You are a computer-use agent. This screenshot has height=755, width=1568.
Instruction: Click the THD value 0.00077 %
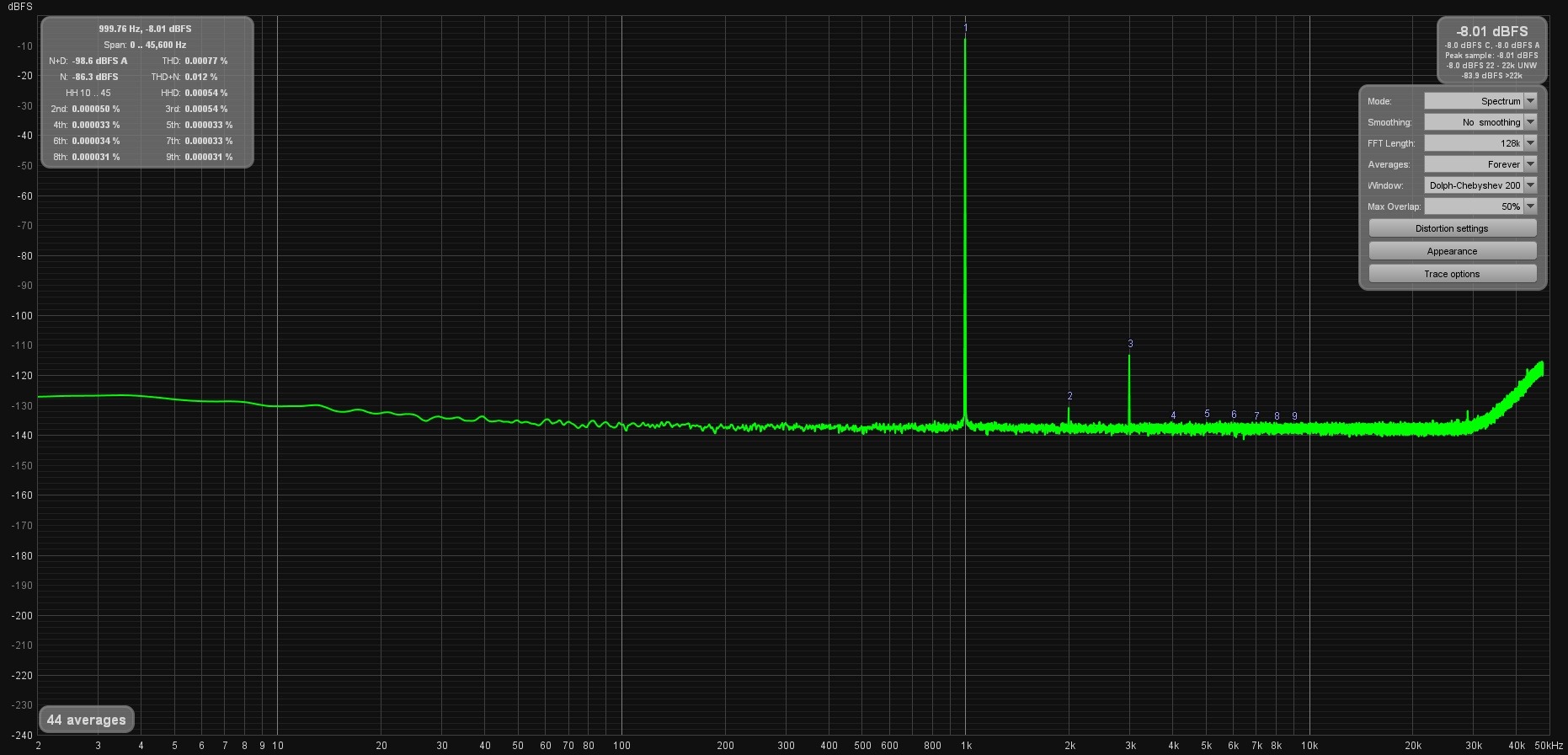206,61
